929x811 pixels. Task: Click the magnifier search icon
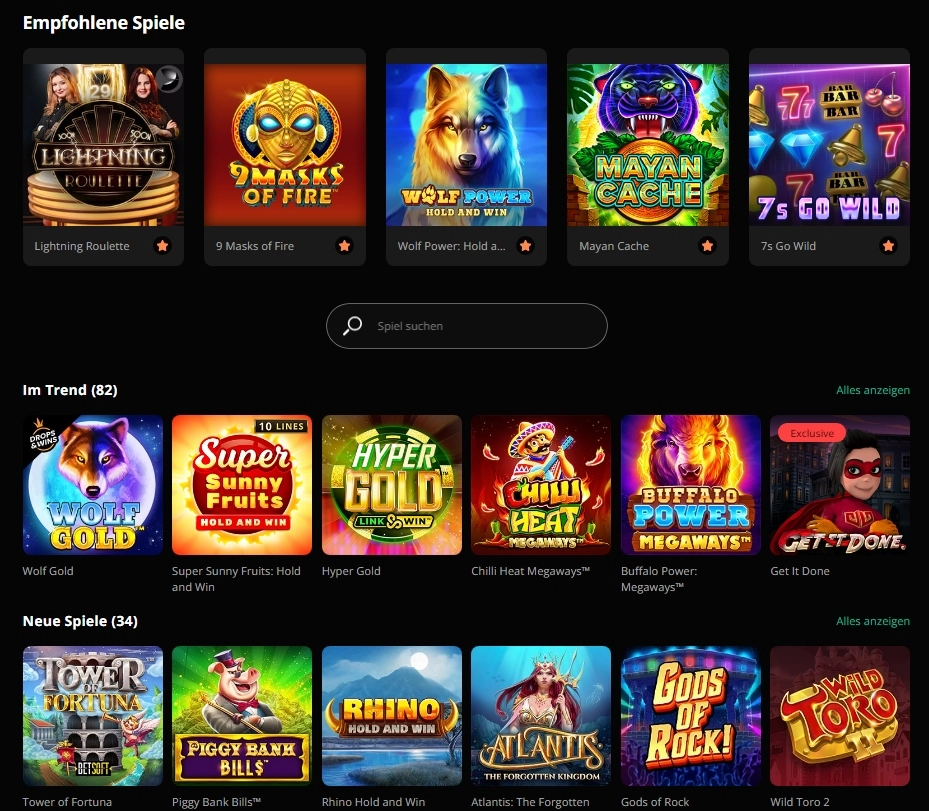[x=353, y=325]
